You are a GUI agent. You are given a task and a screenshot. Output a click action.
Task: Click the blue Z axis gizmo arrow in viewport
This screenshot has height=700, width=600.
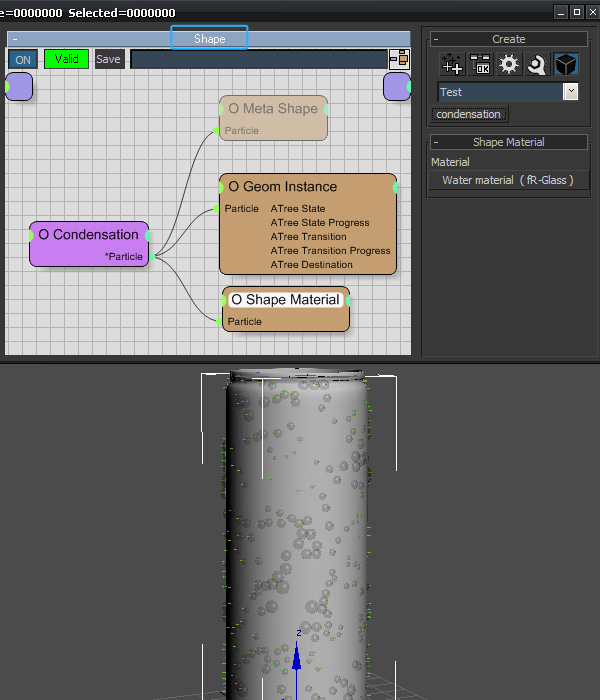(296, 657)
